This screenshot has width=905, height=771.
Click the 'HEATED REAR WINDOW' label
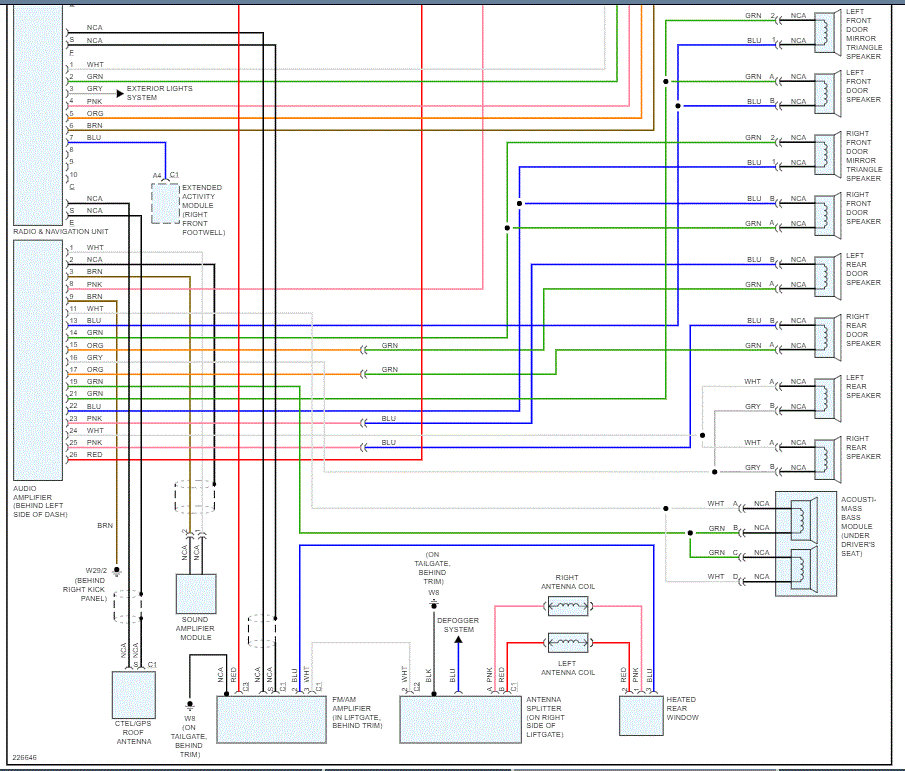[x=682, y=708]
